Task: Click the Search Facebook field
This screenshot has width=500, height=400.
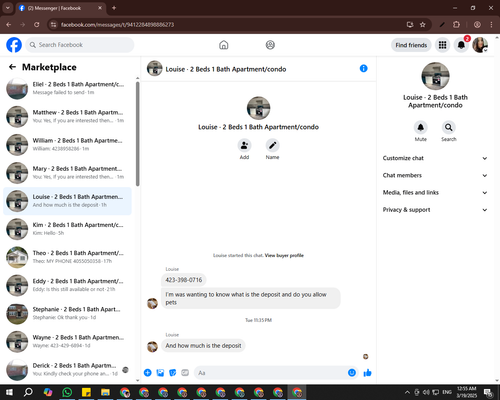Action: [80, 45]
